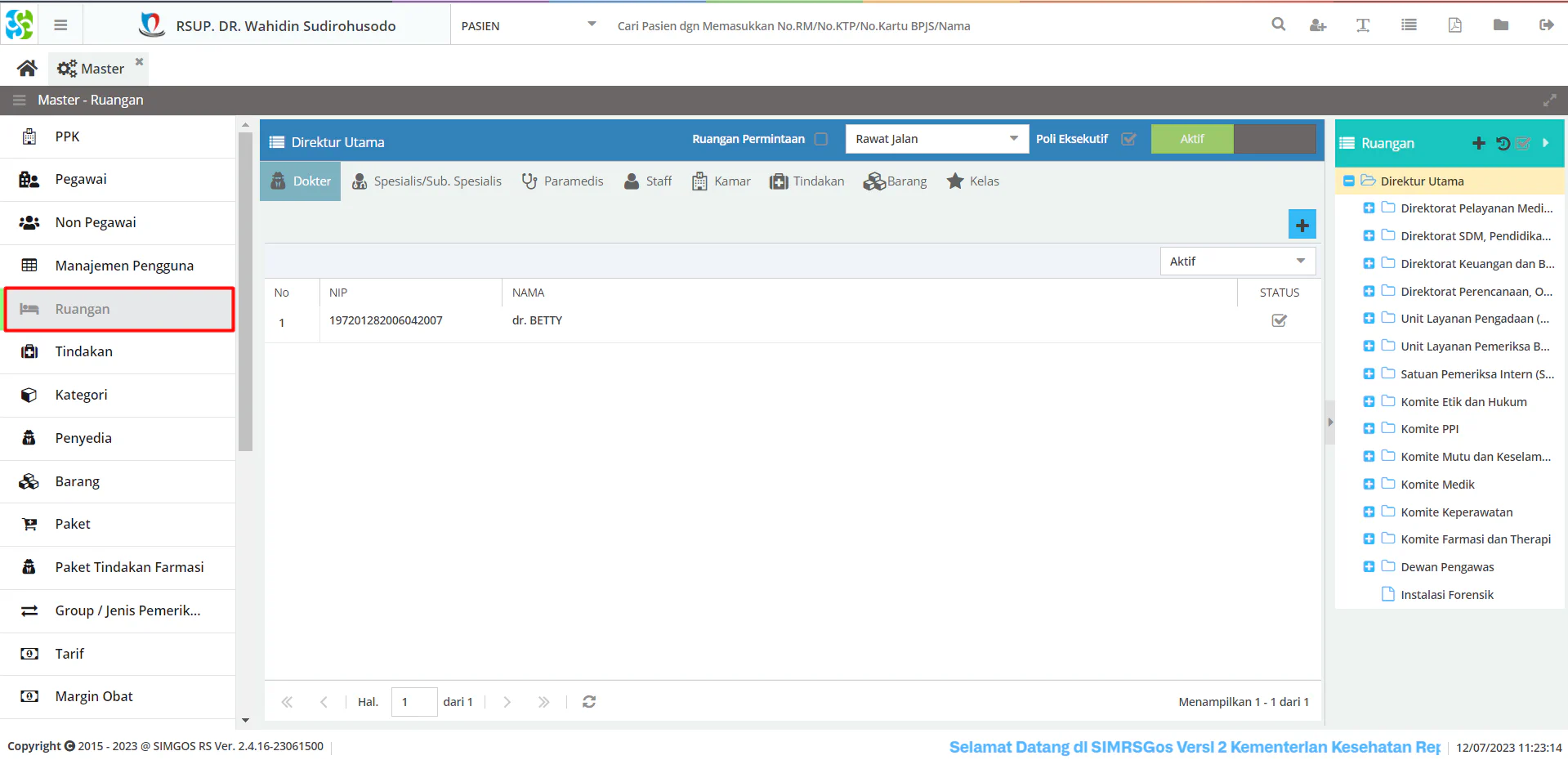The image size is (1568, 760).
Task: Open the list icon in top toolbar
Action: 1409,25
